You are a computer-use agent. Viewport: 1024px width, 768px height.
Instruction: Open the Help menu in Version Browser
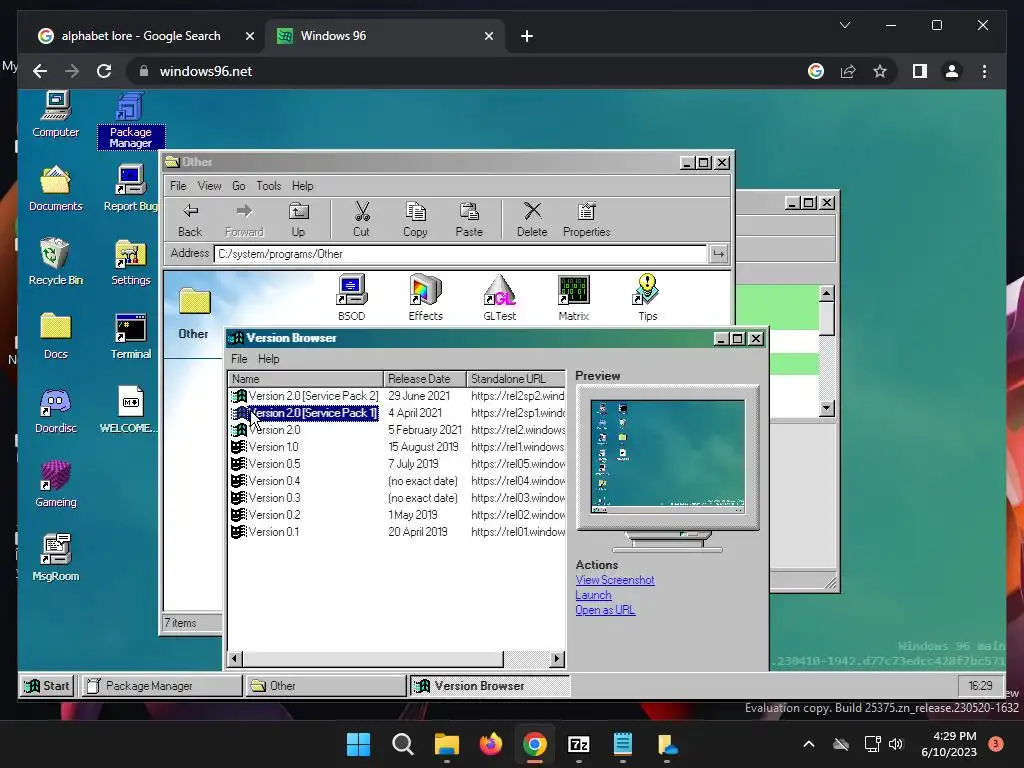[268, 359]
